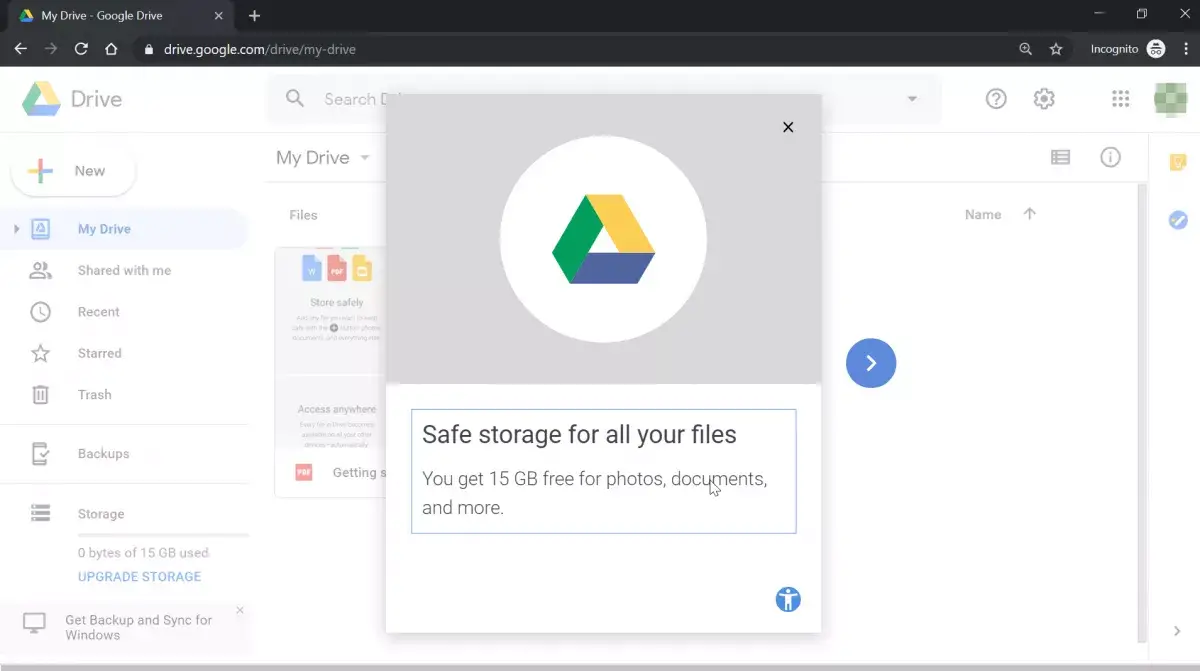Viewport: 1200px width, 671px height.
Task: Open the My Drive breadcrumb dropdown
Action: click(323, 158)
